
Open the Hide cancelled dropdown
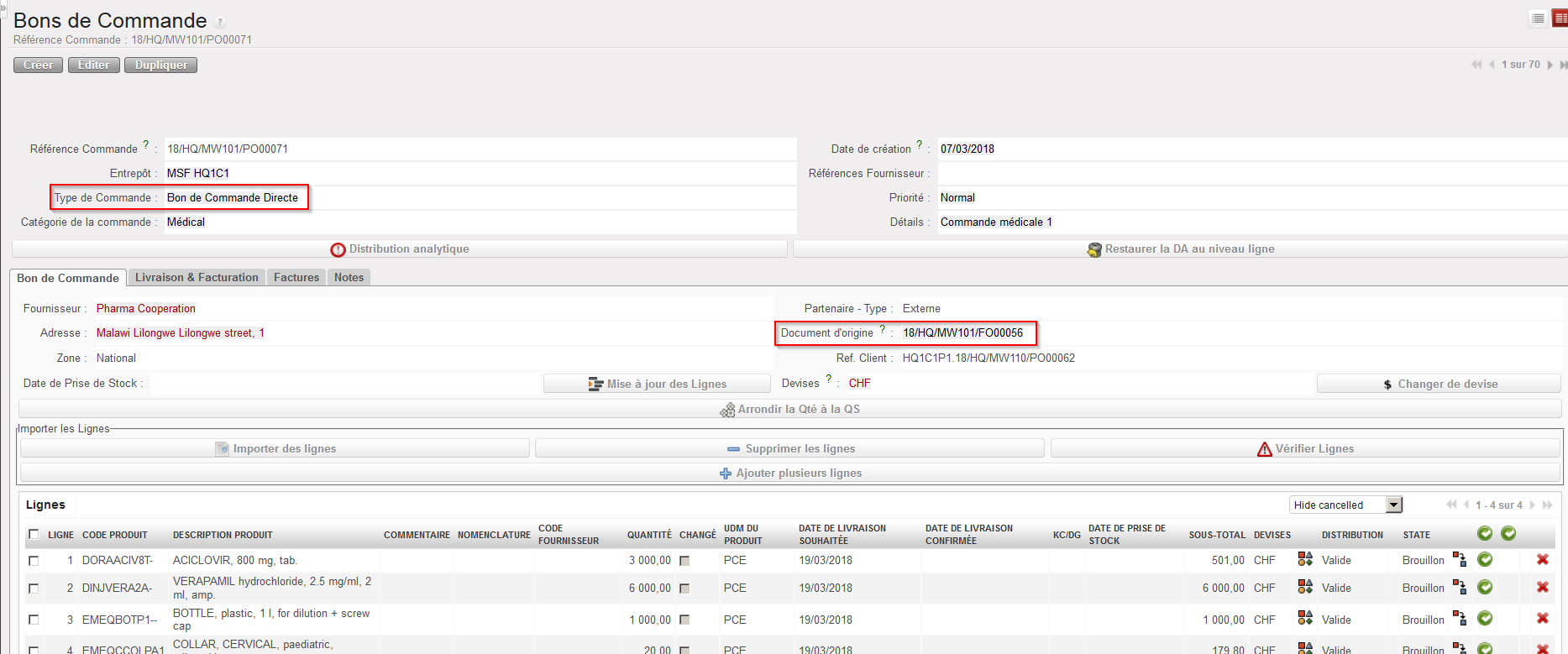[1394, 505]
